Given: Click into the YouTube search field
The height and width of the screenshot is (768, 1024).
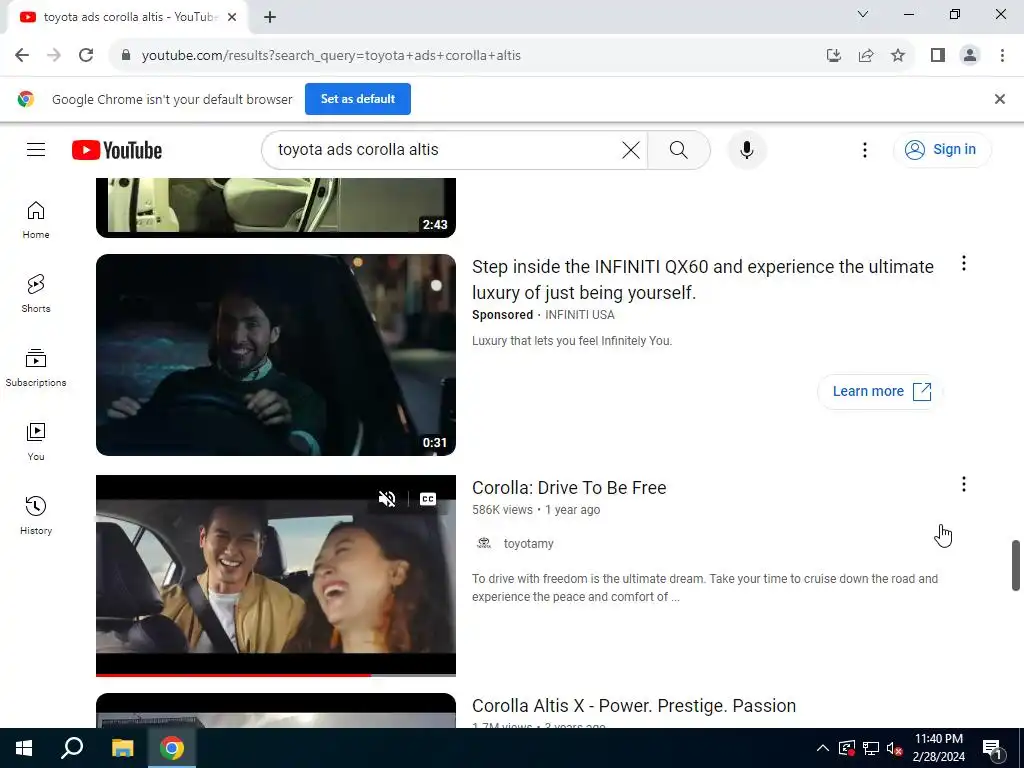Looking at the screenshot, I should pyautogui.click(x=444, y=150).
